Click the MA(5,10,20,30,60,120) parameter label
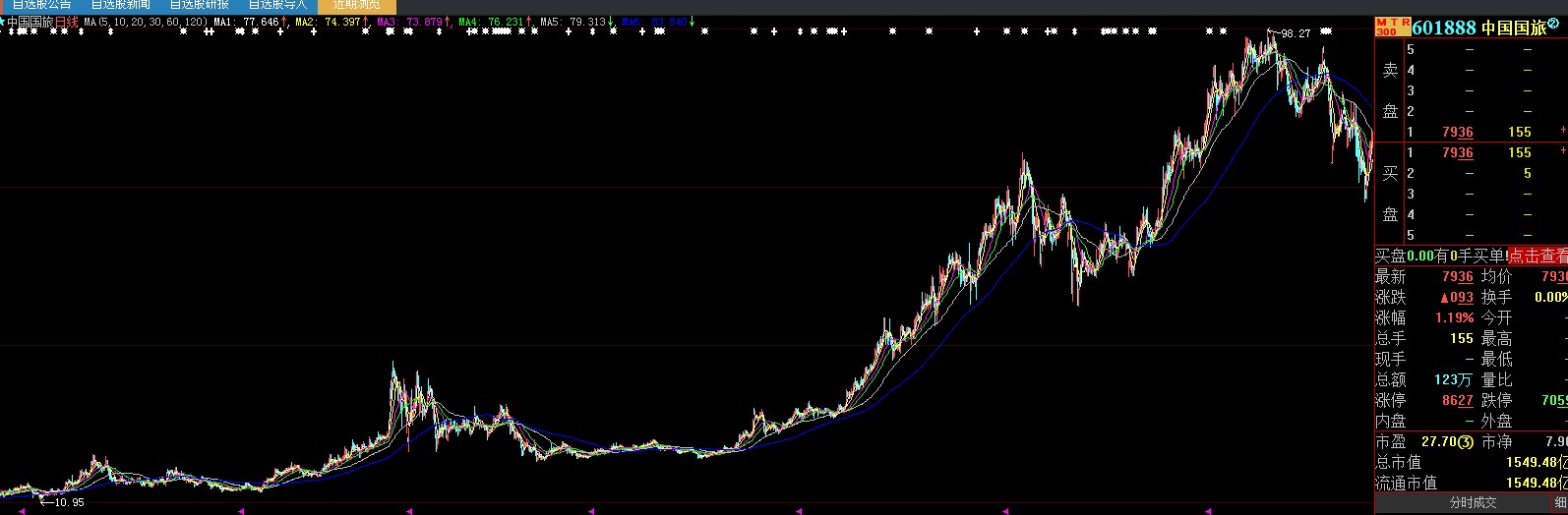Viewport: 1568px width, 515px height. click(145, 22)
